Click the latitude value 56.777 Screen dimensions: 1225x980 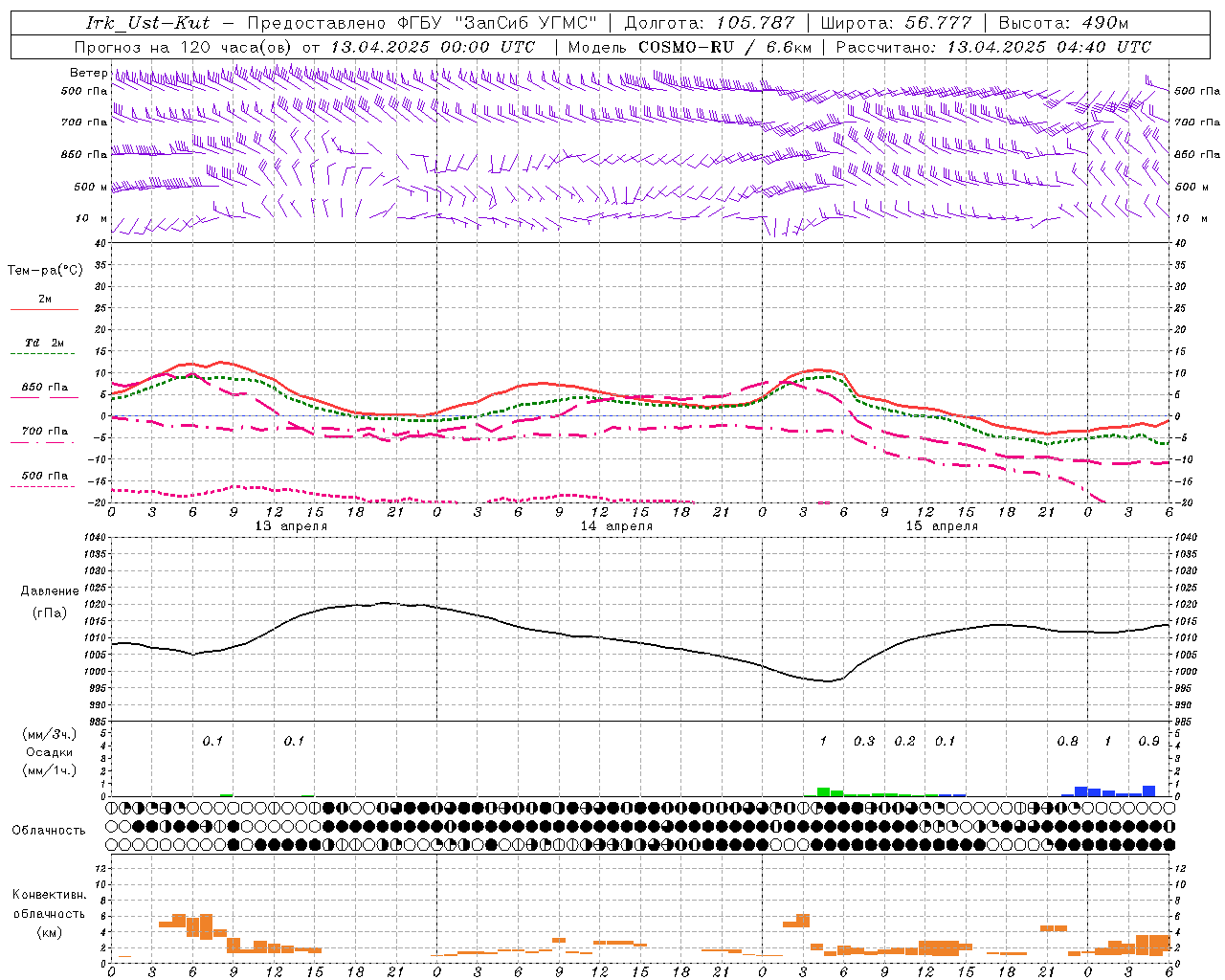pos(939,23)
